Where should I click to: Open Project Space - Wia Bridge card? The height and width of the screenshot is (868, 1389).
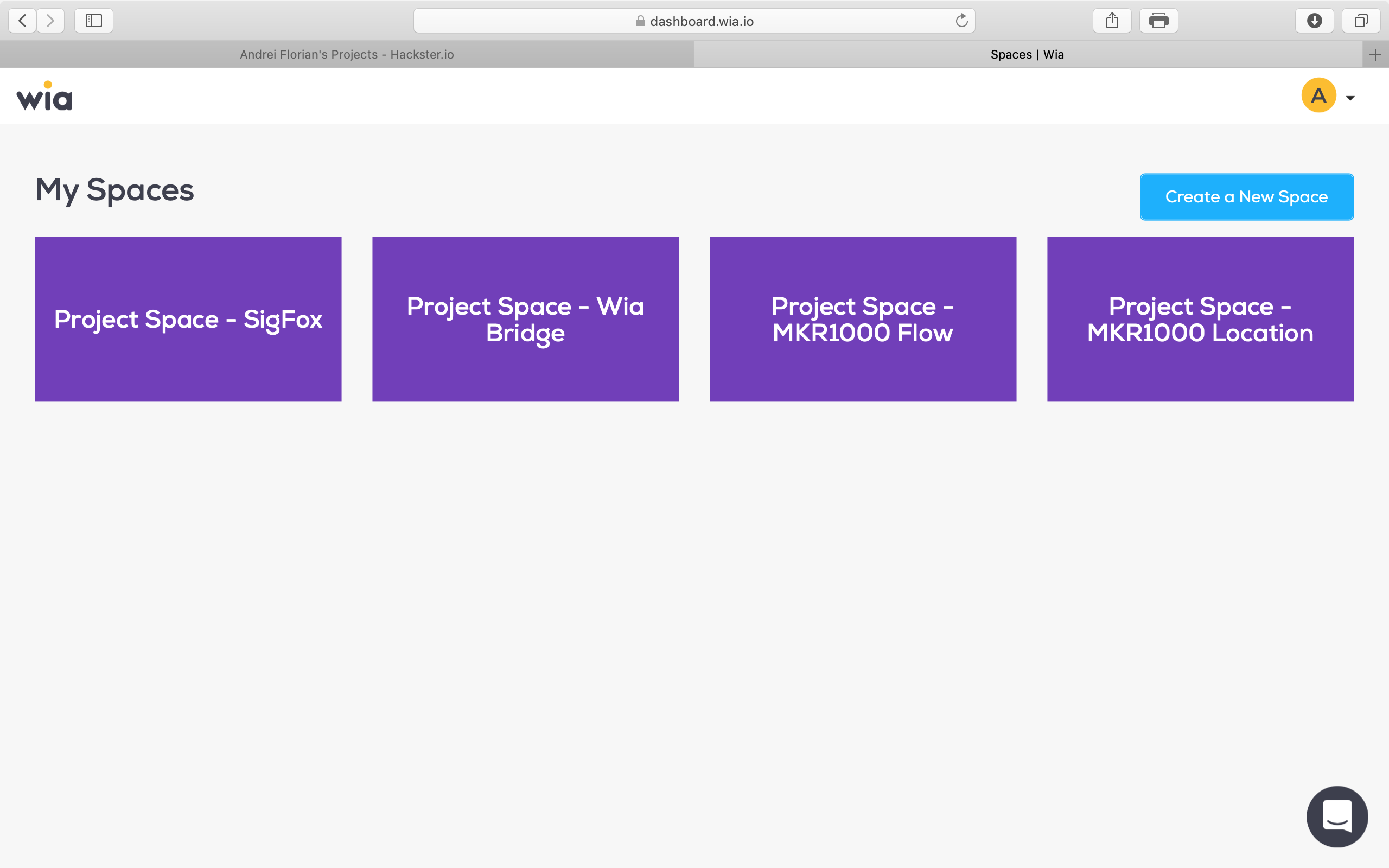click(x=525, y=319)
